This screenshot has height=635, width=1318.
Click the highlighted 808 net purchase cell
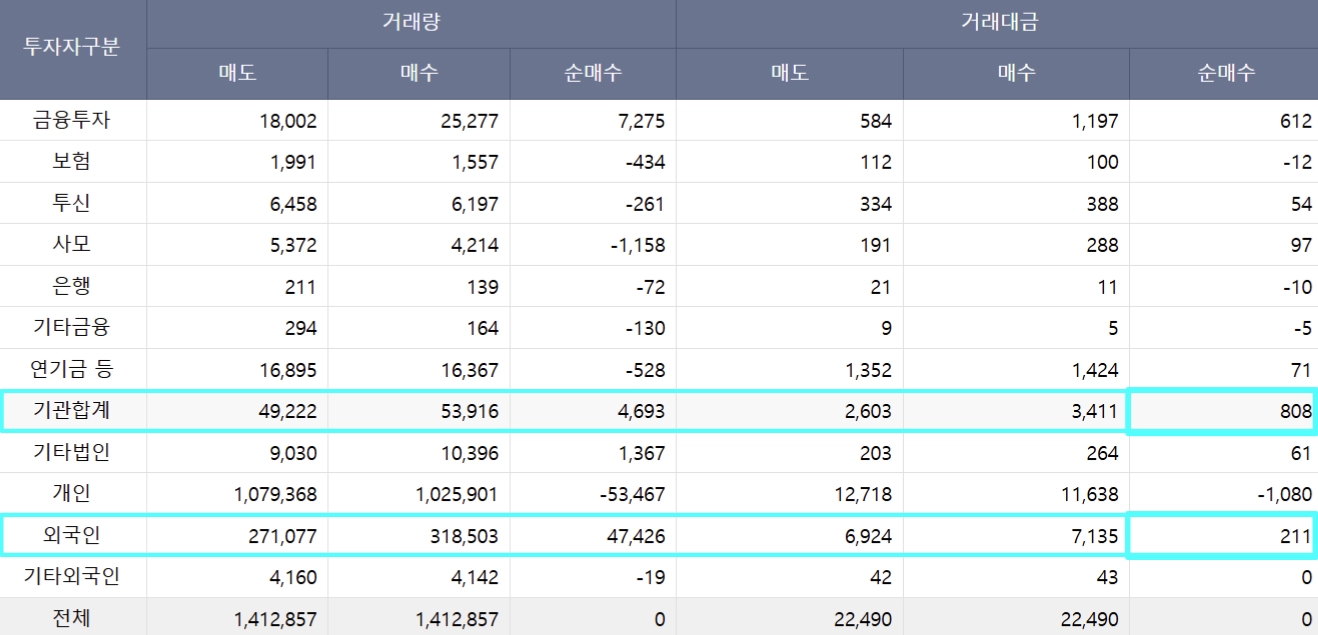pyautogui.click(x=1223, y=411)
